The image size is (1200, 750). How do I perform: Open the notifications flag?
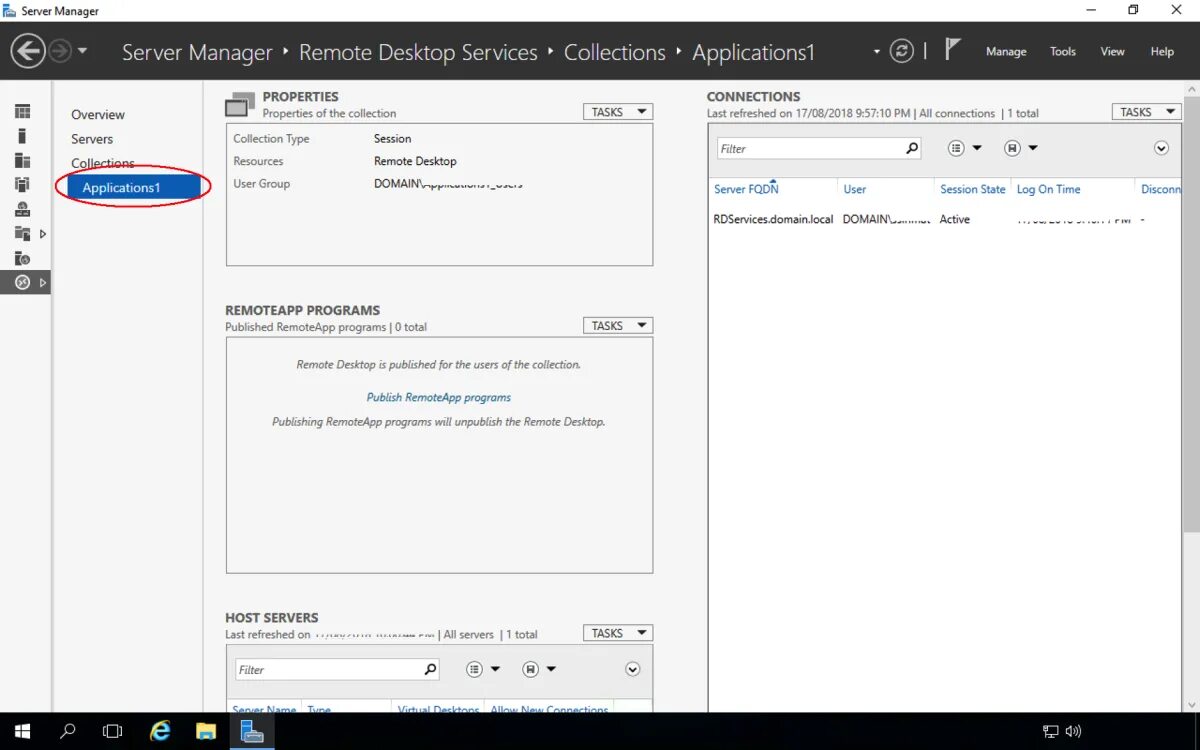click(952, 49)
